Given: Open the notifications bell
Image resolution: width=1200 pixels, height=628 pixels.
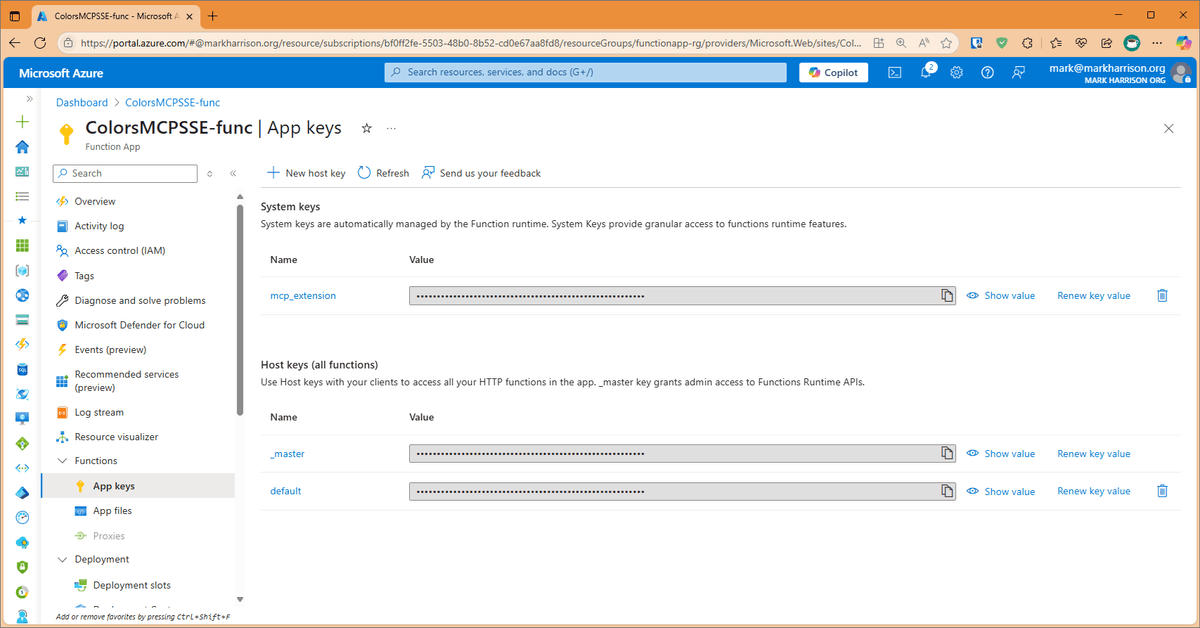Looking at the screenshot, I should 926,72.
